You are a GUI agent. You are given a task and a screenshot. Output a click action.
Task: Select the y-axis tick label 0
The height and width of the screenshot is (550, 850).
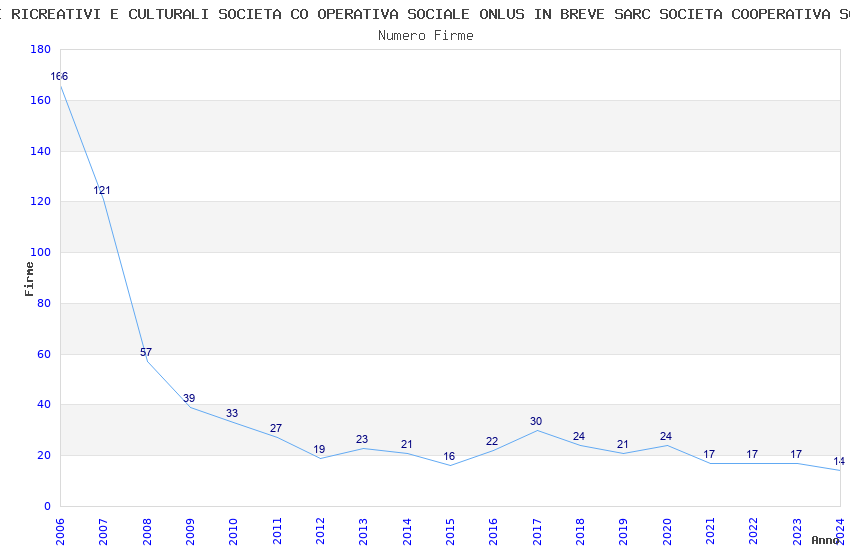click(x=47, y=506)
